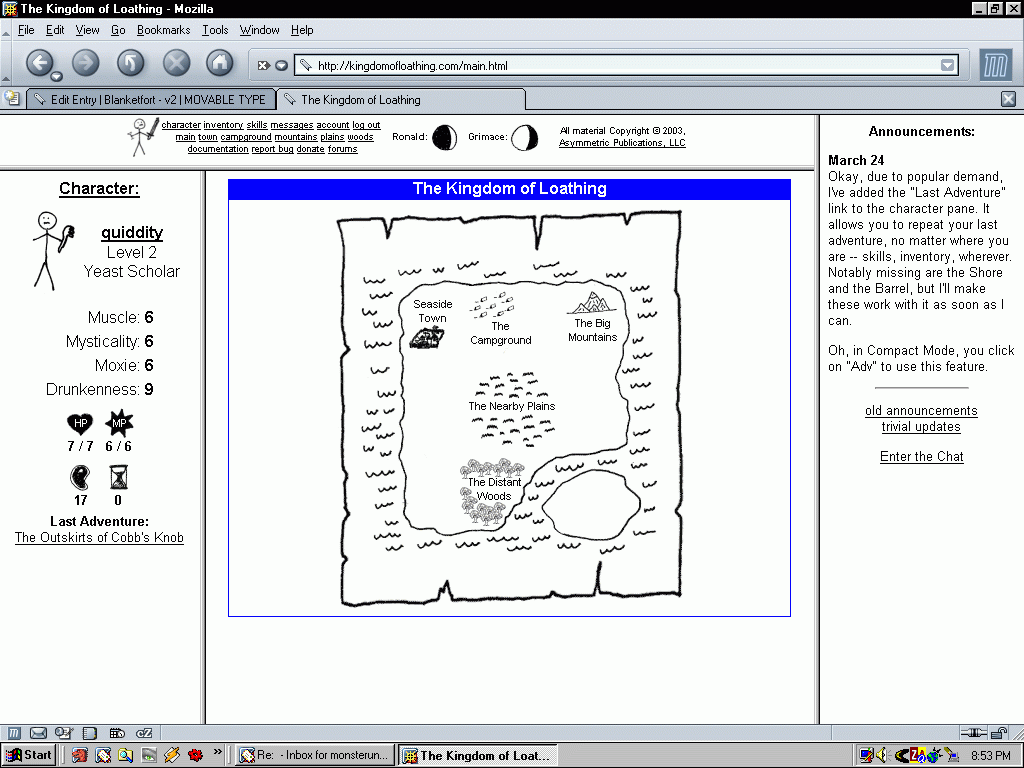Open the 'documentation' link
The image size is (1024, 768).
217,149
